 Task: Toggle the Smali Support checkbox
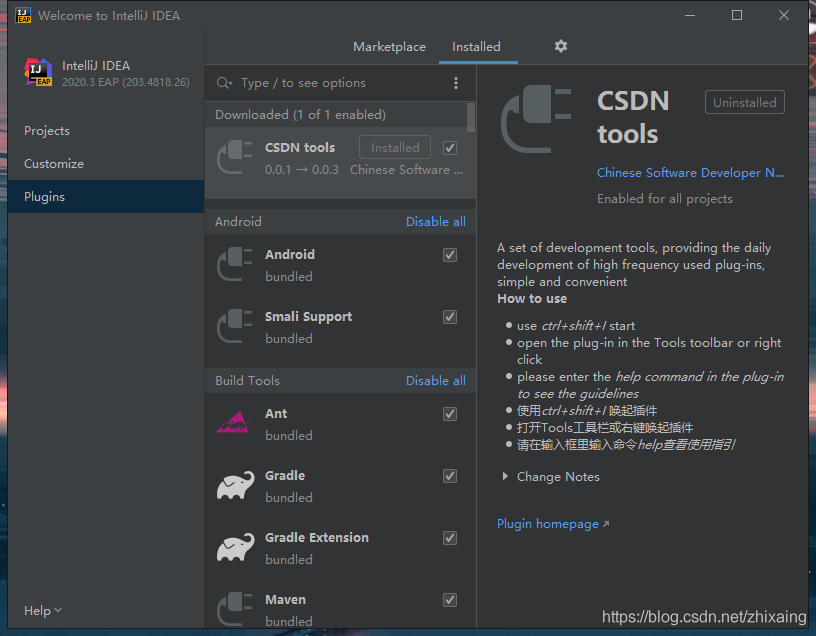tap(450, 317)
